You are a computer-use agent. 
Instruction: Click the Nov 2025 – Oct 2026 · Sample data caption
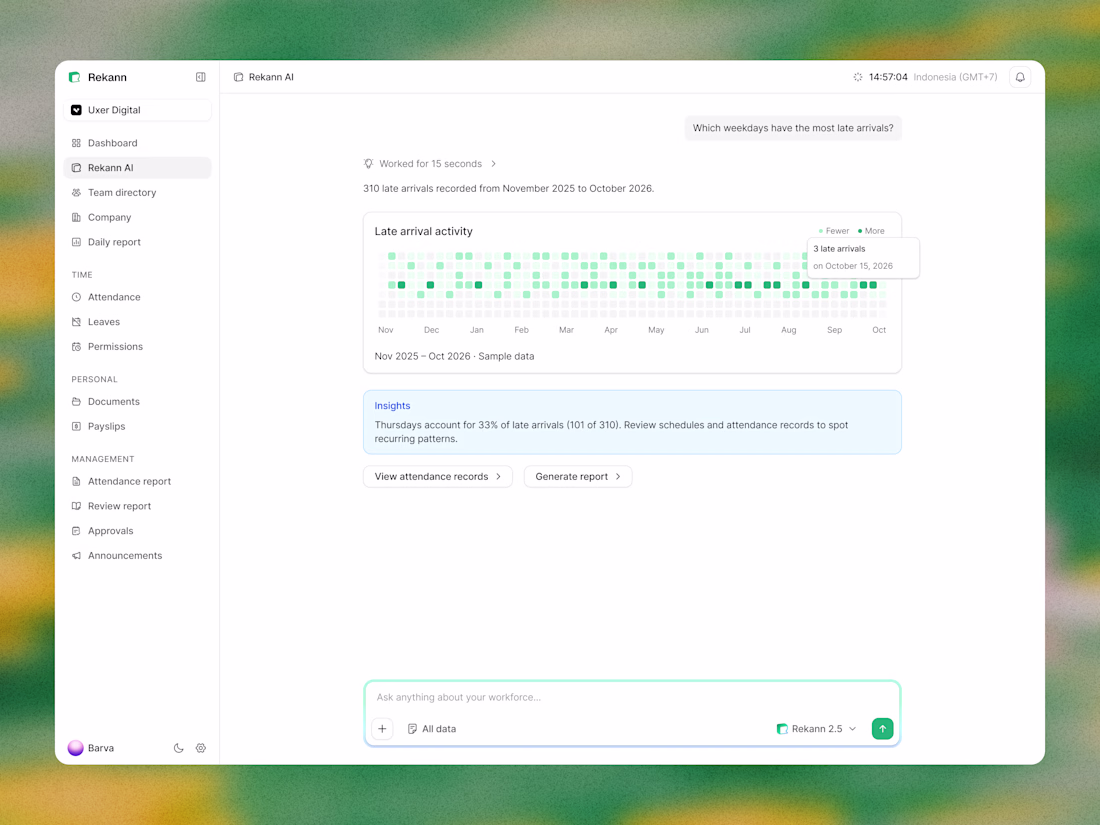coord(455,356)
